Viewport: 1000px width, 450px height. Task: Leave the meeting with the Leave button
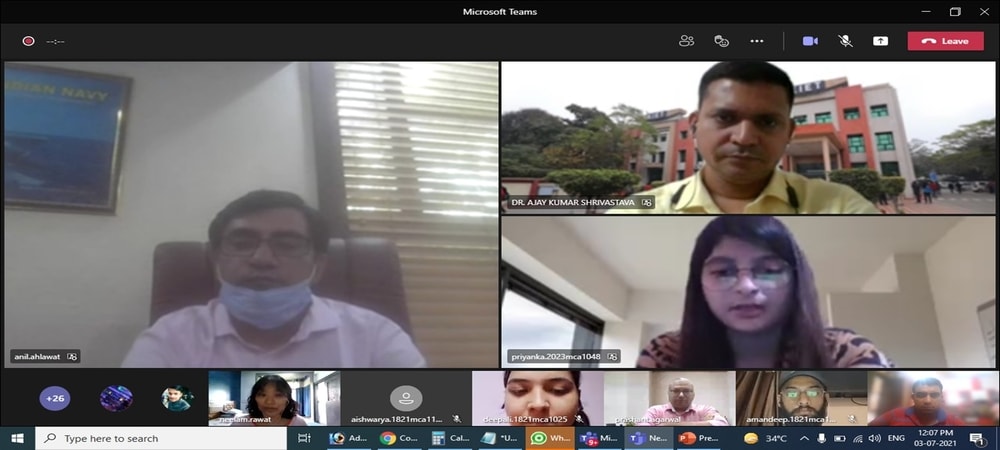945,41
